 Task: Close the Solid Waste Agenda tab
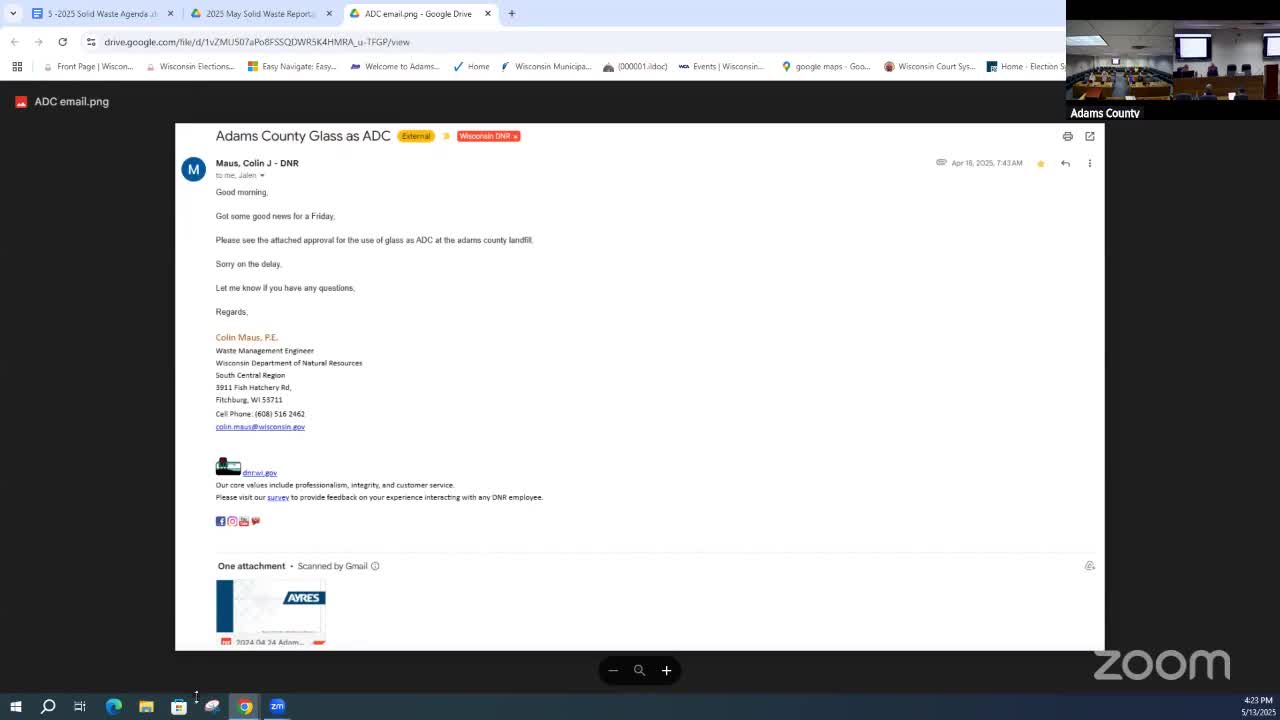tap(170, 14)
